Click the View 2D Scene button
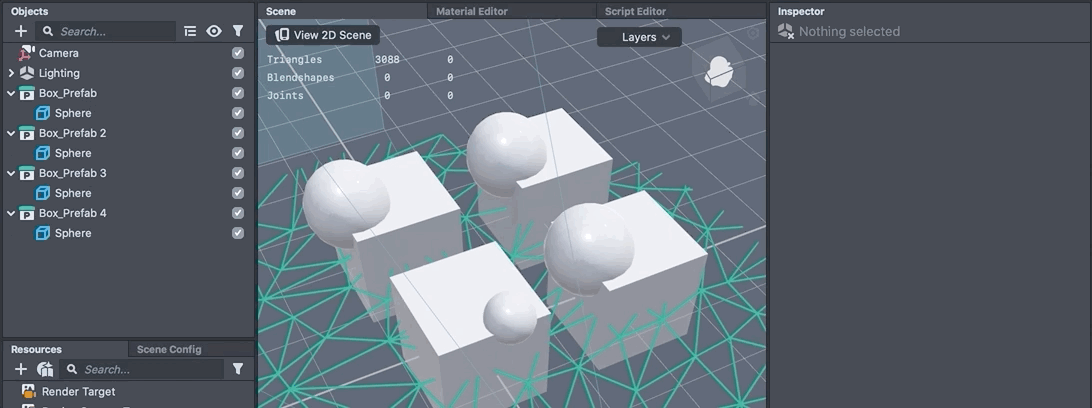The image size is (1092, 408). (323, 35)
